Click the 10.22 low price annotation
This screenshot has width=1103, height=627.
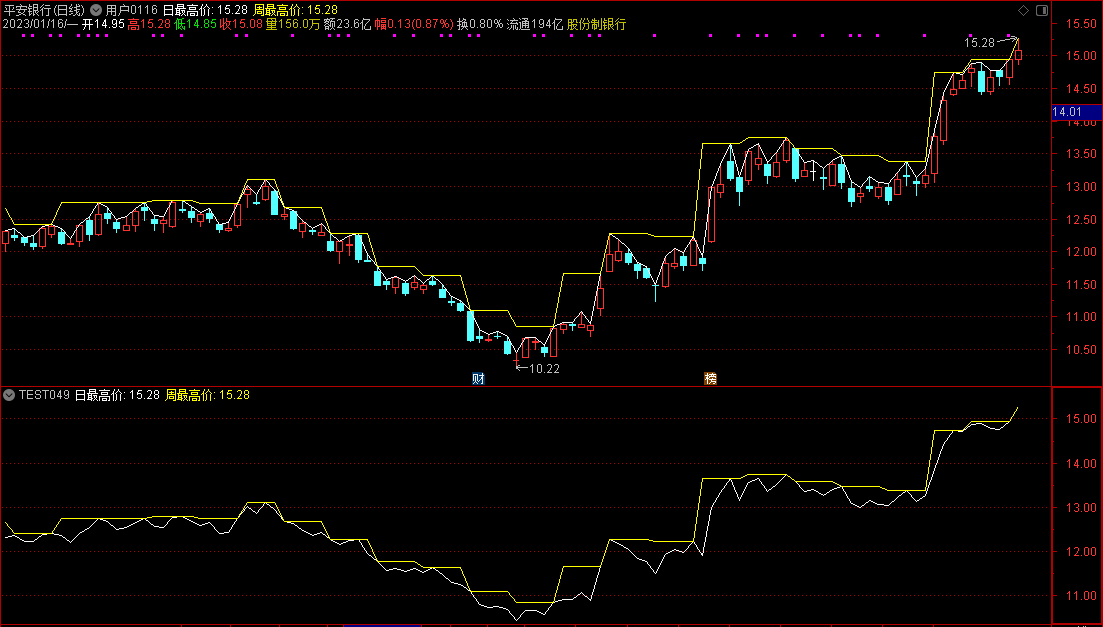544,369
